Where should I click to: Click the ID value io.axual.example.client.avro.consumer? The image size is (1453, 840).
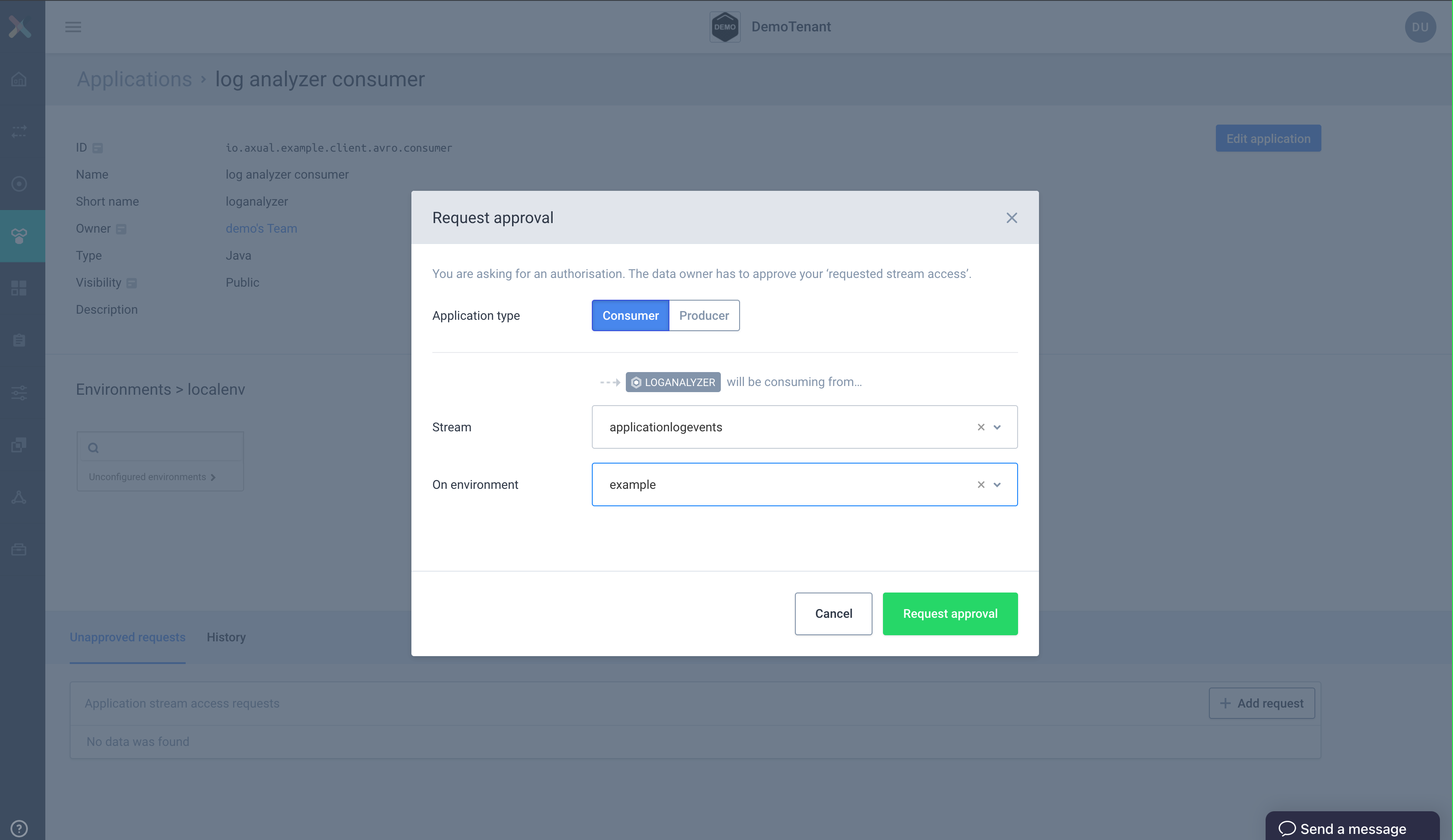[x=339, y=148]
